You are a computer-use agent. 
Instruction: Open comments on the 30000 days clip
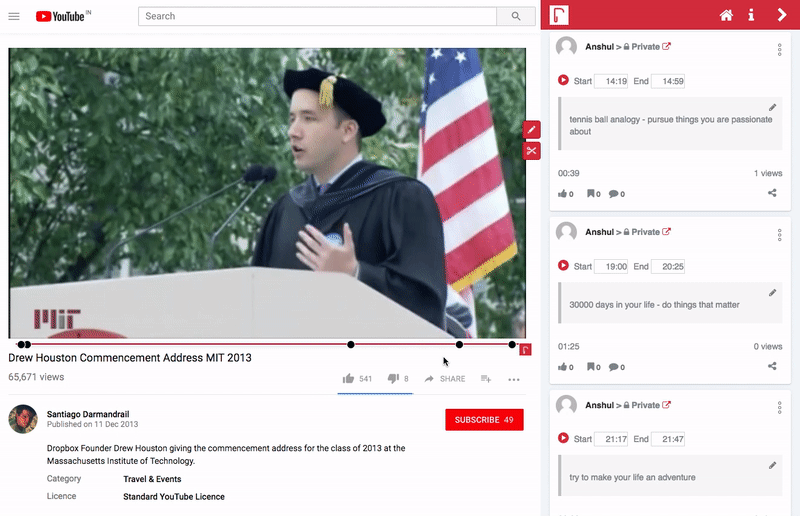coord(616,366)
